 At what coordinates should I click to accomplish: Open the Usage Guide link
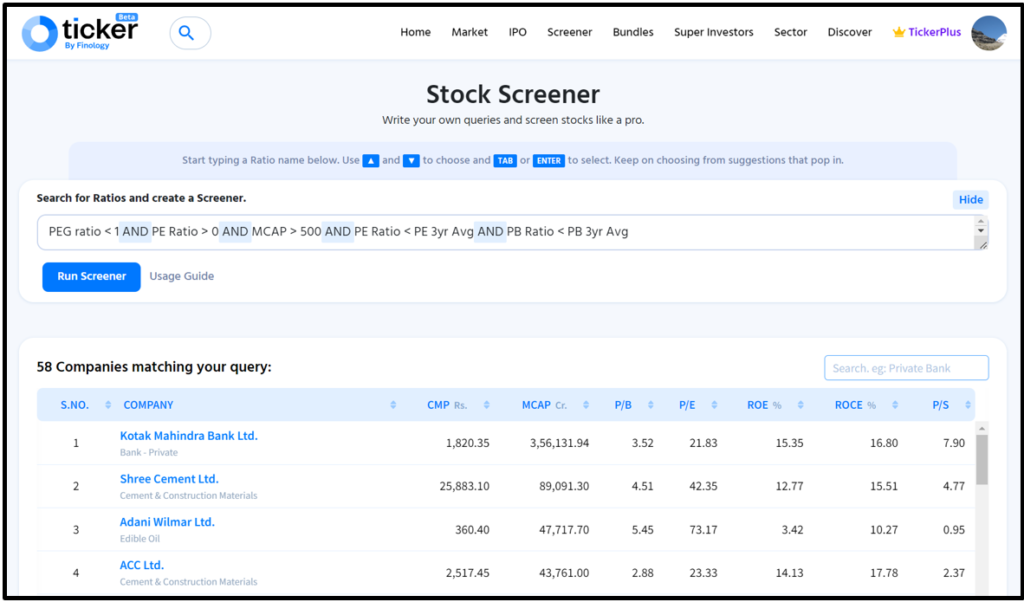(x=181, y=276)
